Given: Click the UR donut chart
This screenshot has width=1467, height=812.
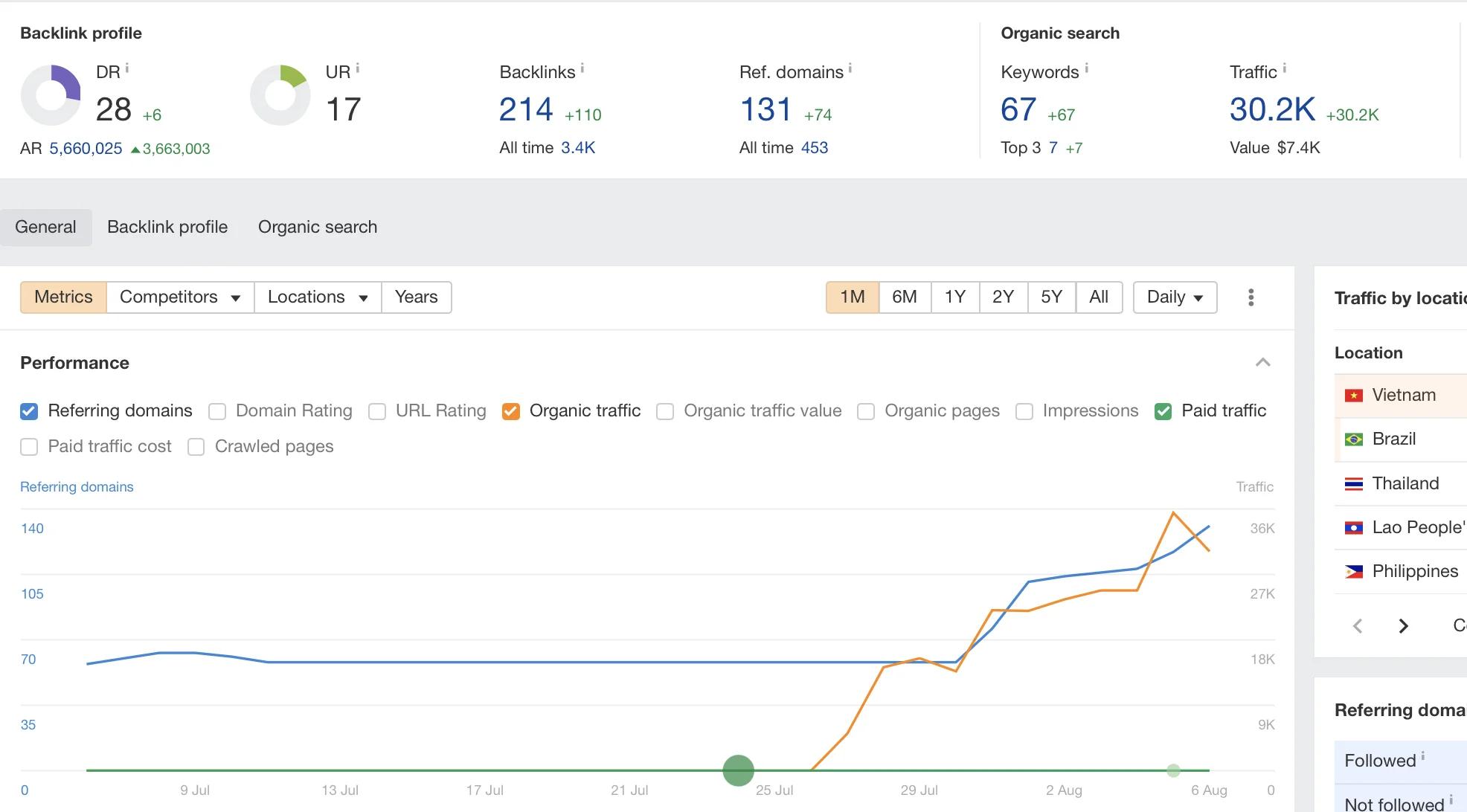Looking at the screenshot, I should click(280, 95).
